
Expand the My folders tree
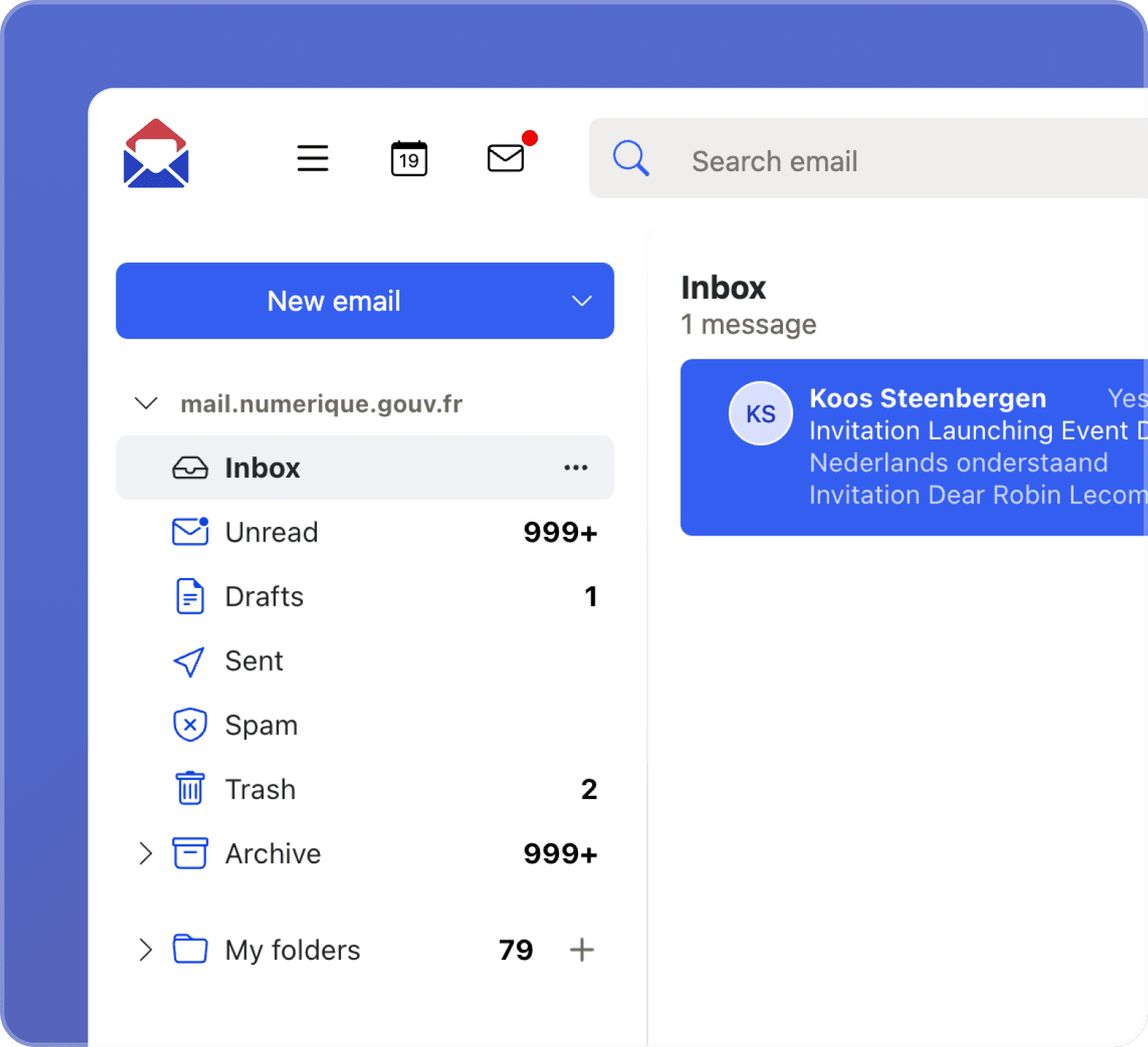pos(146,950)
